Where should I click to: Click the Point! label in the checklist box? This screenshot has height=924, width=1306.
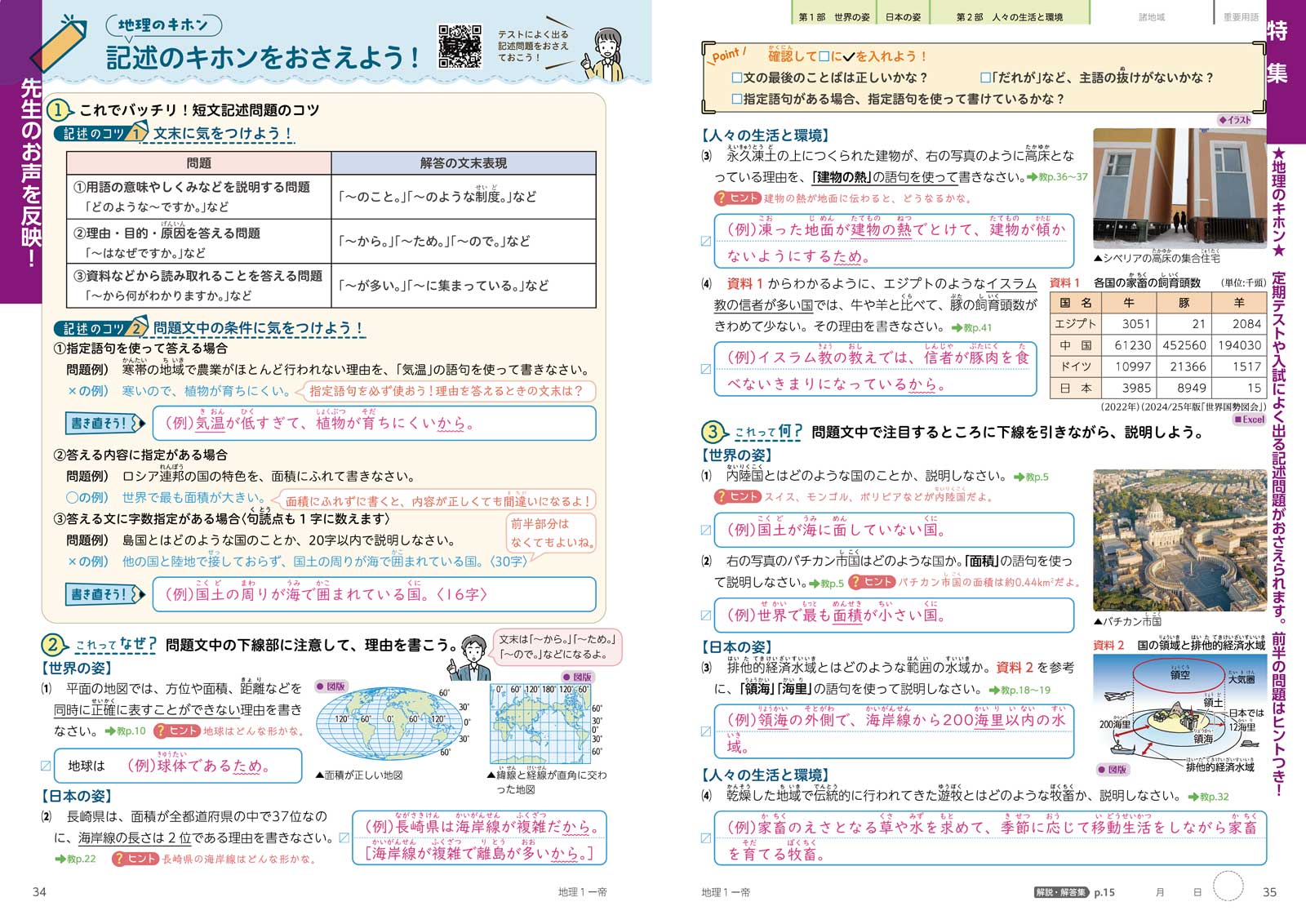pyautogui.click(x=726, y=55)
